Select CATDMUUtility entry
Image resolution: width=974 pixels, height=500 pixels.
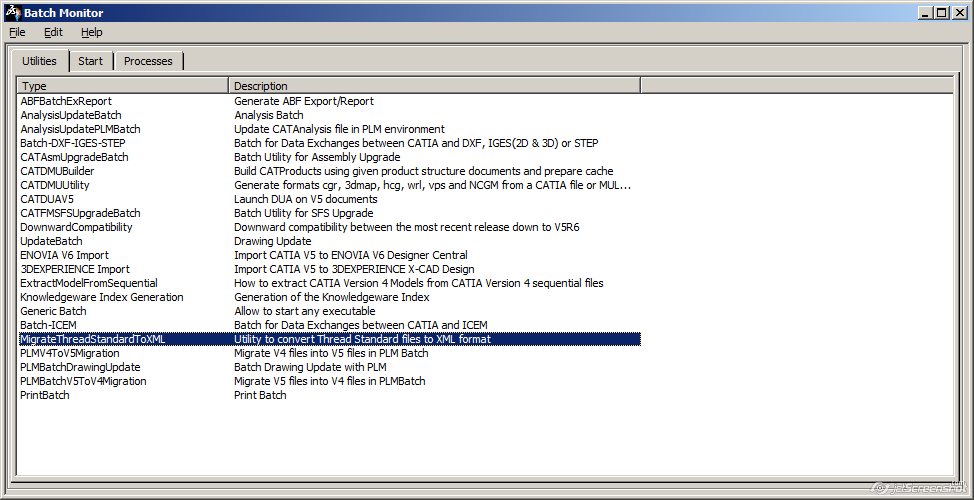pos(55,185)
